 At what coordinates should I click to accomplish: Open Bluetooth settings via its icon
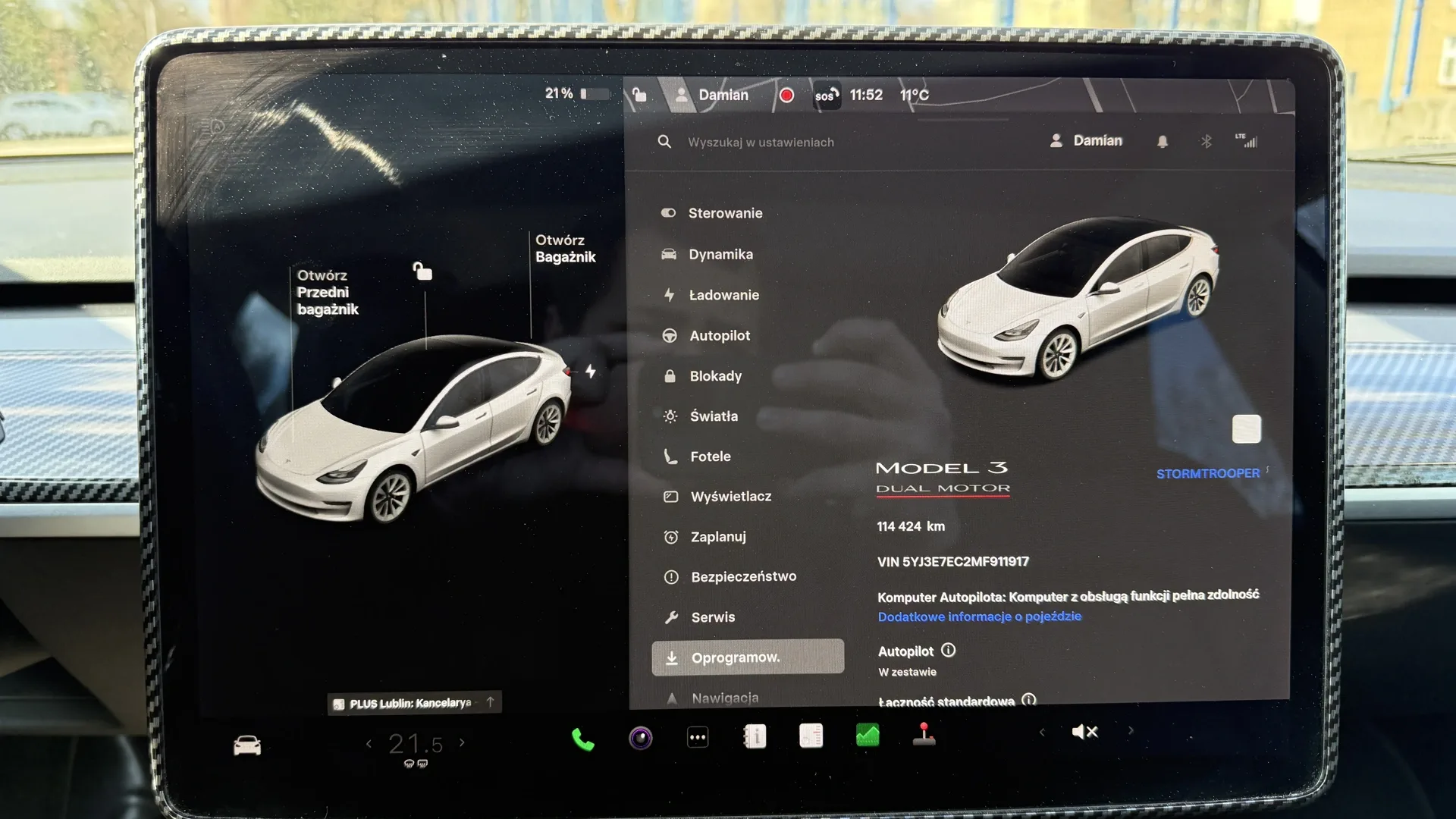click(x=1206, y=141)
